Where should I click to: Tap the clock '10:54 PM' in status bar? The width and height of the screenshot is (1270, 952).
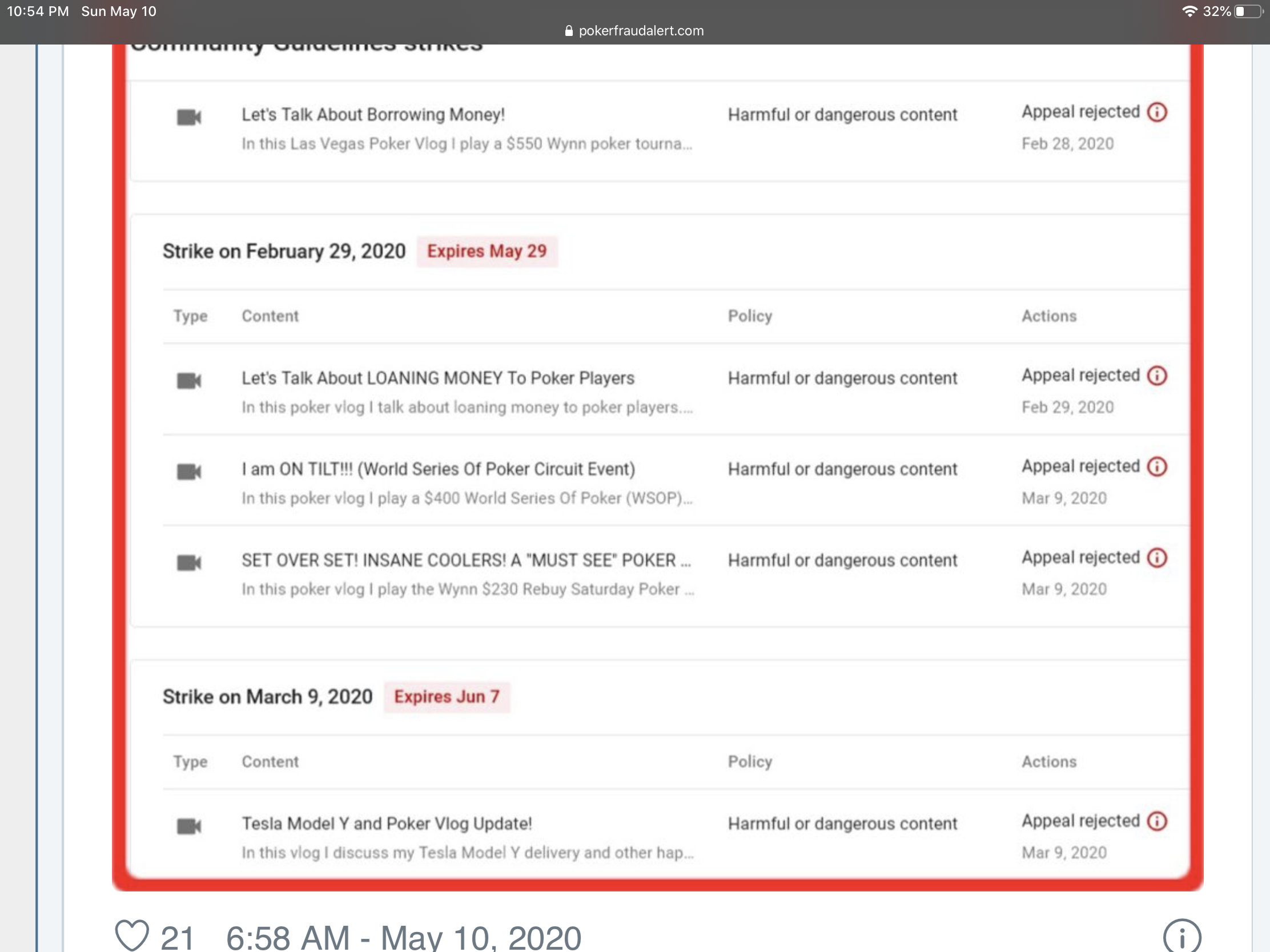38,11
